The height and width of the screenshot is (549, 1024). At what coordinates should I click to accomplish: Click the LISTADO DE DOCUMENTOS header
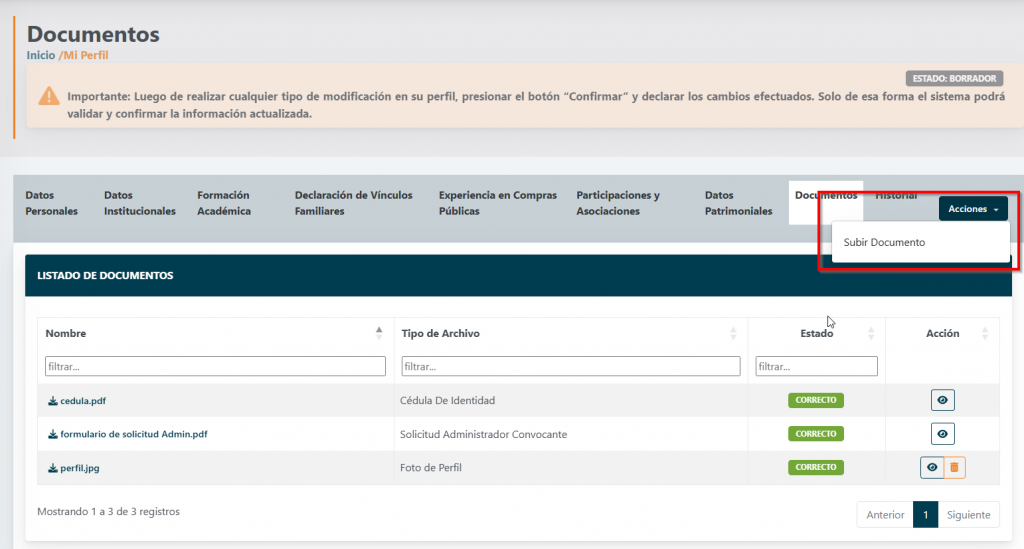point(105,275)
